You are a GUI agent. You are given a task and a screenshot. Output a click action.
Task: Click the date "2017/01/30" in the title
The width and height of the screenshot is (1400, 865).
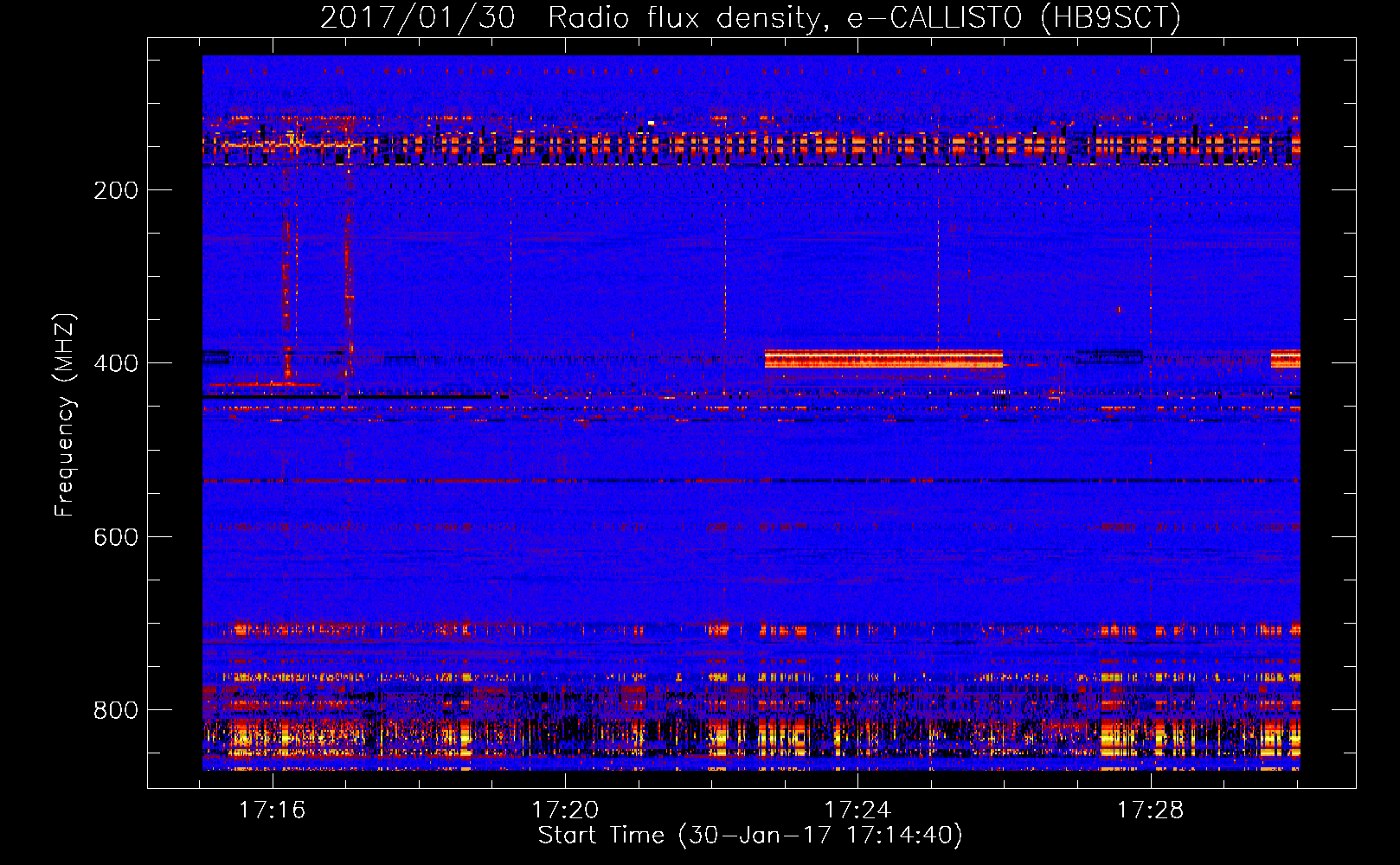(418, 17)
